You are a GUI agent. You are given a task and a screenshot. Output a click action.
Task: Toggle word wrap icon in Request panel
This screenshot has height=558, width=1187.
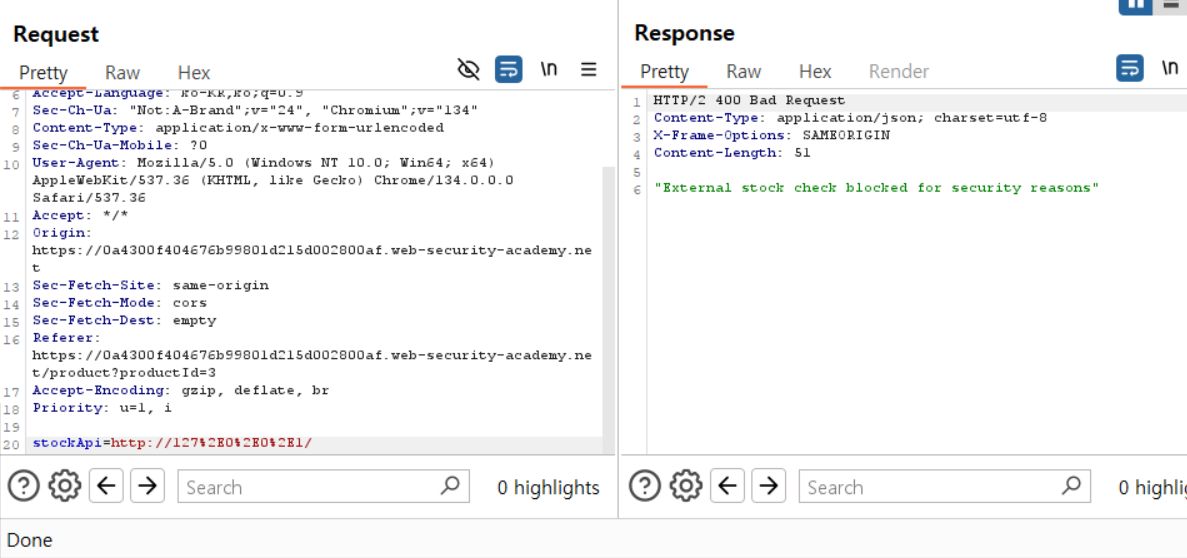tap(509, 70)
